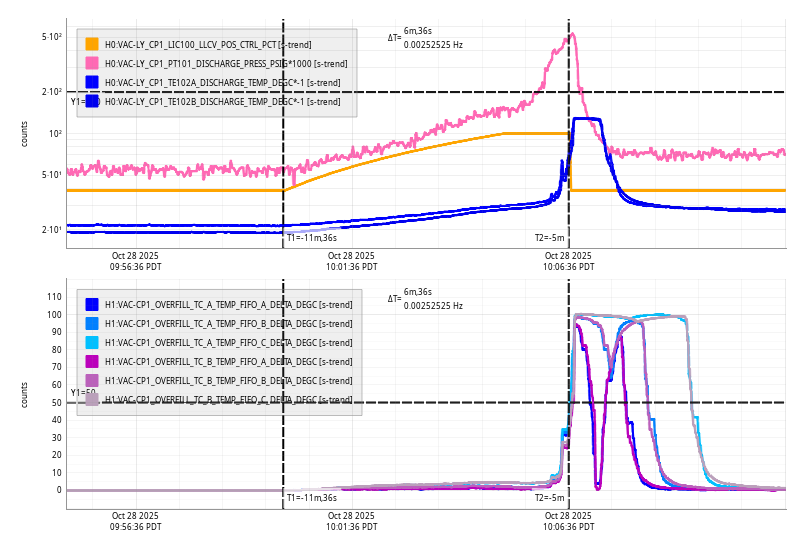804x551 pixels.
Task: Select T1=-11m,36s cursor label in top plot
Action: click(x=311, y=238)
